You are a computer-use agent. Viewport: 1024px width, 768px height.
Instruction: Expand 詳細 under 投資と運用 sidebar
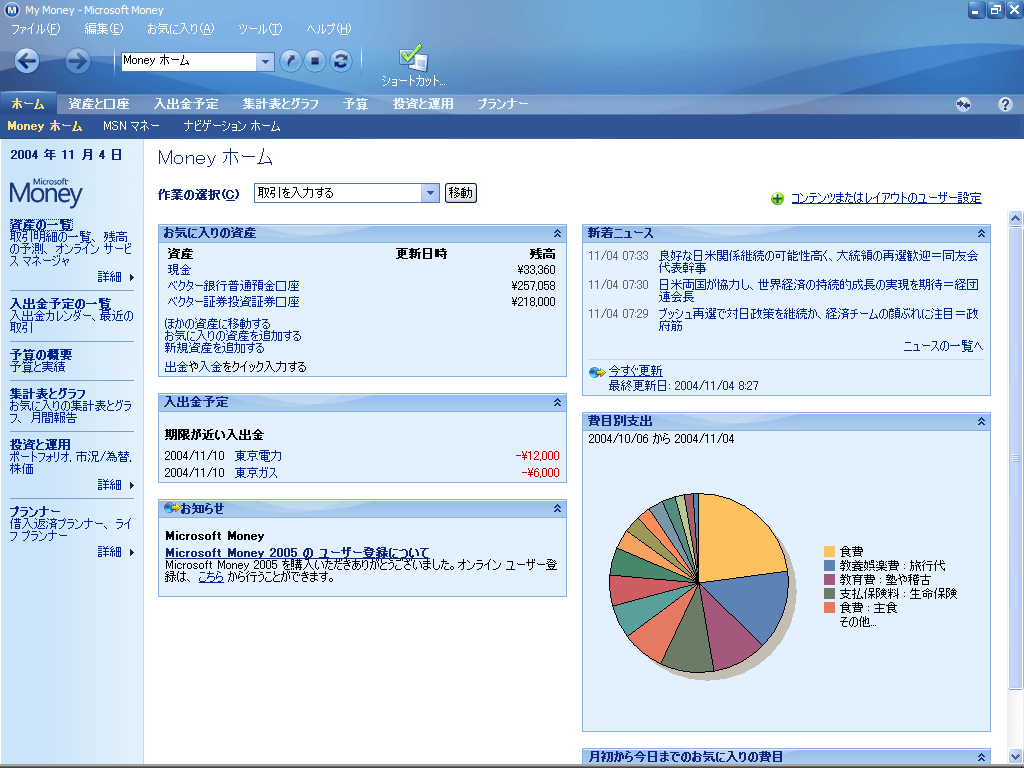tap(116, 485)
